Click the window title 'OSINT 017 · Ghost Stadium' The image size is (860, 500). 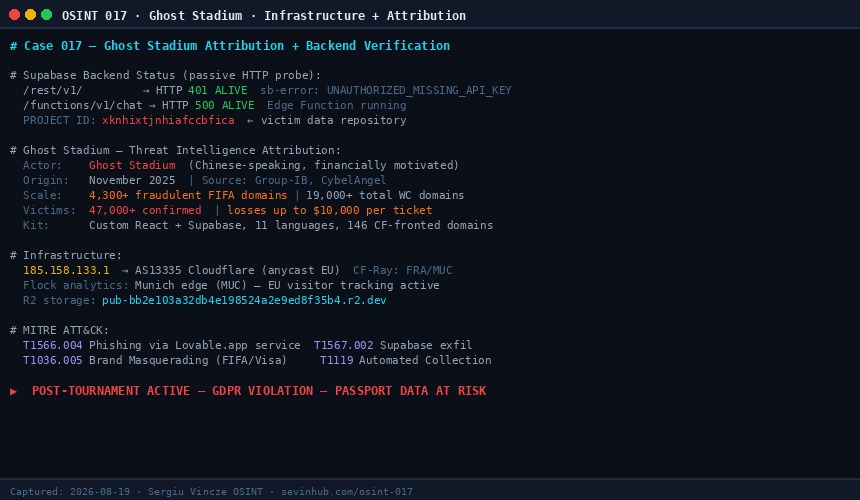pyautogui.click(x=152, y=15)
